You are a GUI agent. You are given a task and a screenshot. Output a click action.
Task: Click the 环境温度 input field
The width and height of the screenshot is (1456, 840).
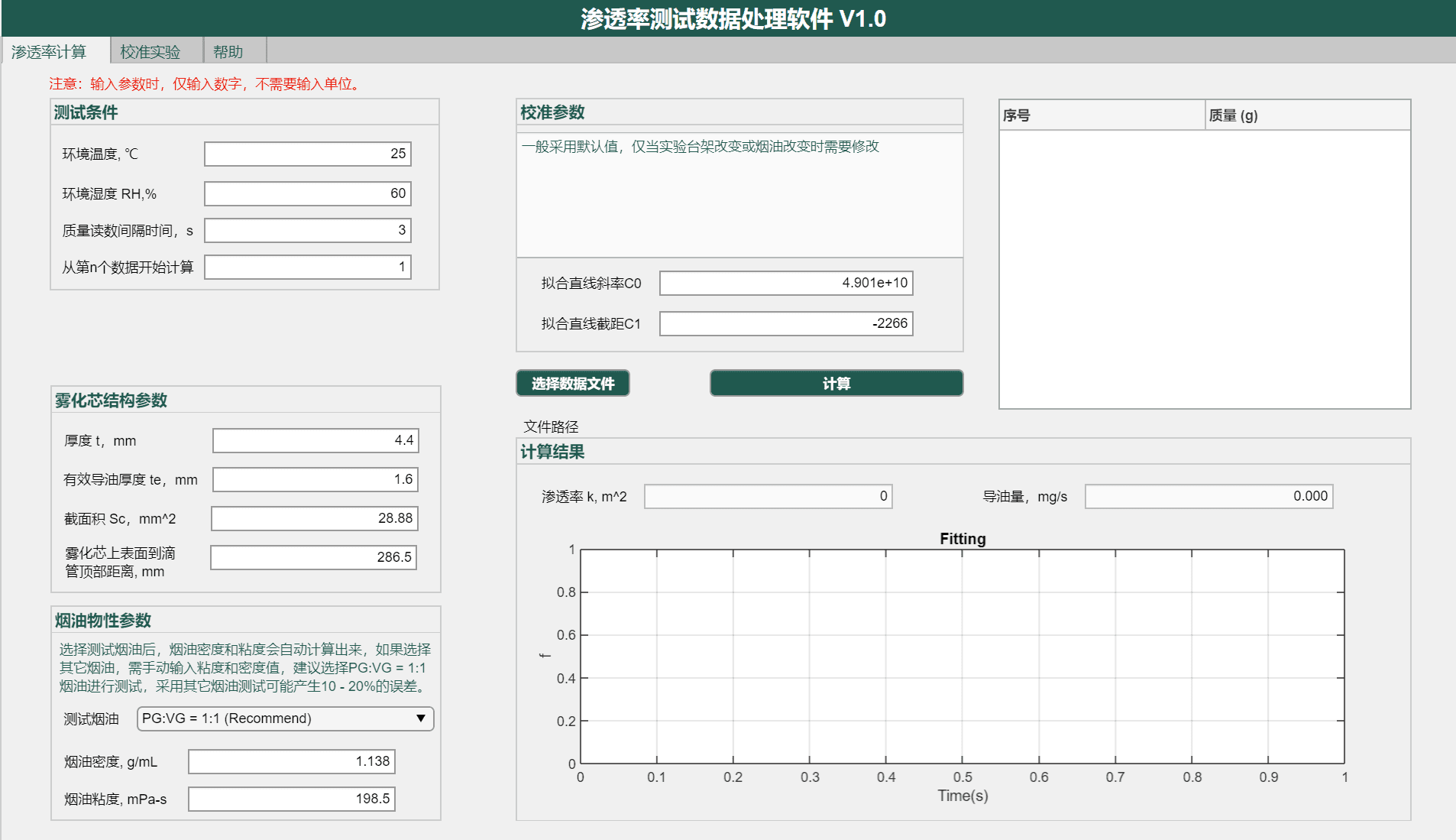(308, 154)
